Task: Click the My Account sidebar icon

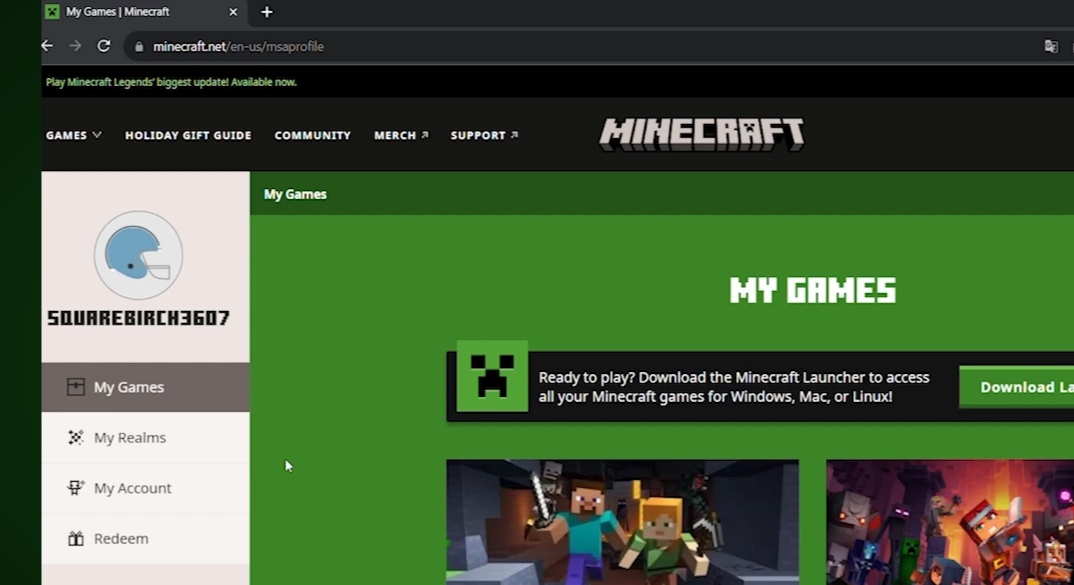Action: click(x=75, y=488)
